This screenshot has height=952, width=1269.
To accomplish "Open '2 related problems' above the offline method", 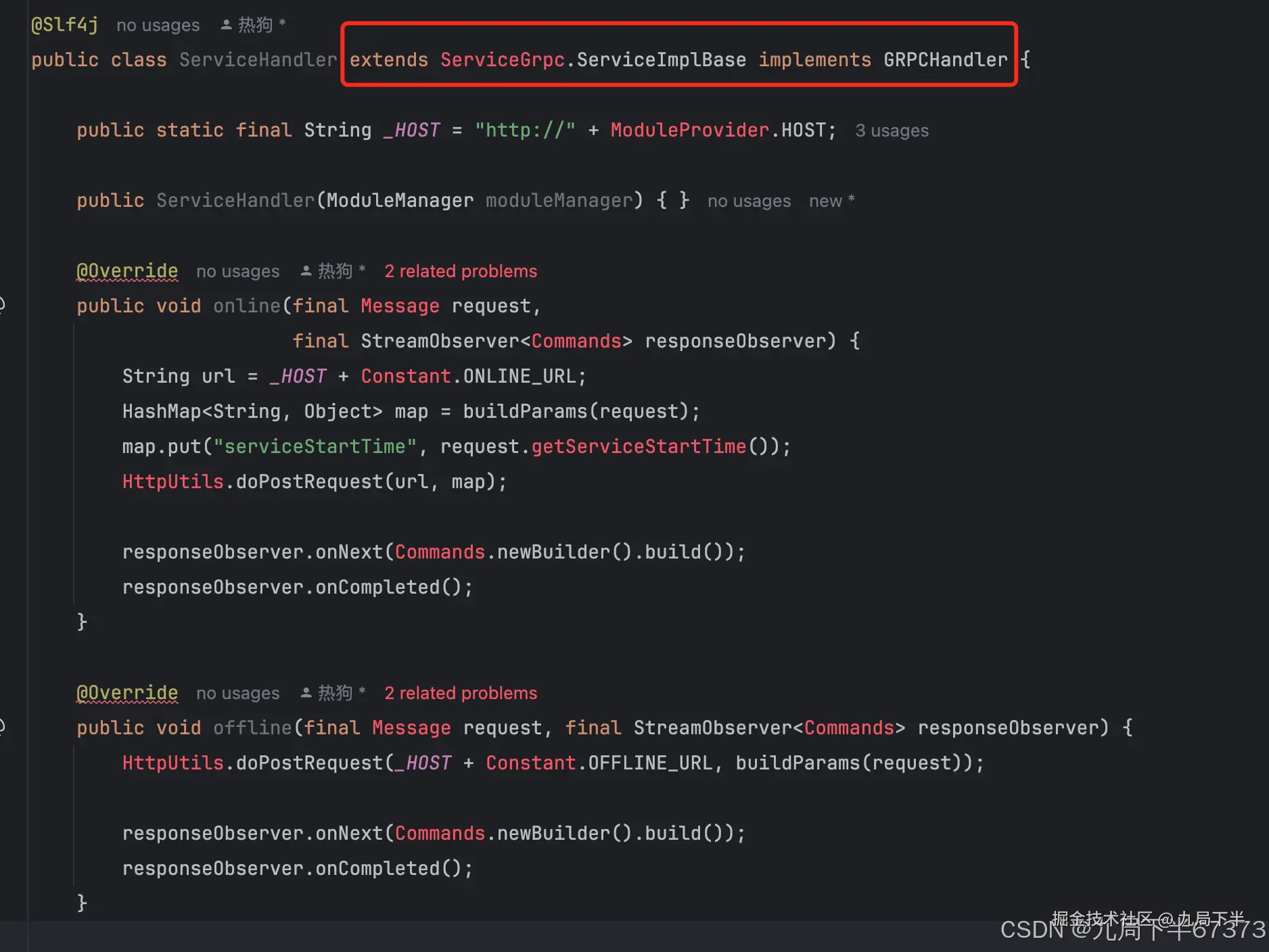I will pyautogui.click(x=461, y=693).
